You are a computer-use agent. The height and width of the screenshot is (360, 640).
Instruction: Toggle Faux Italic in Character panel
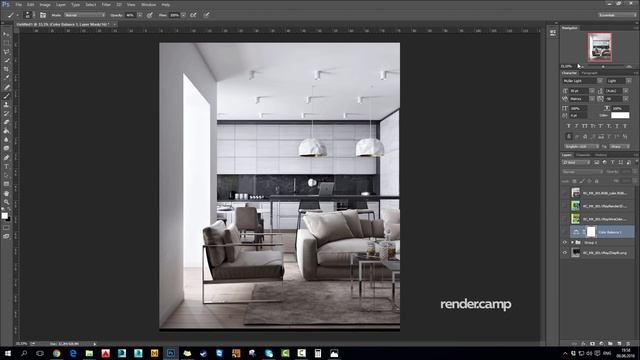[576, 126]
